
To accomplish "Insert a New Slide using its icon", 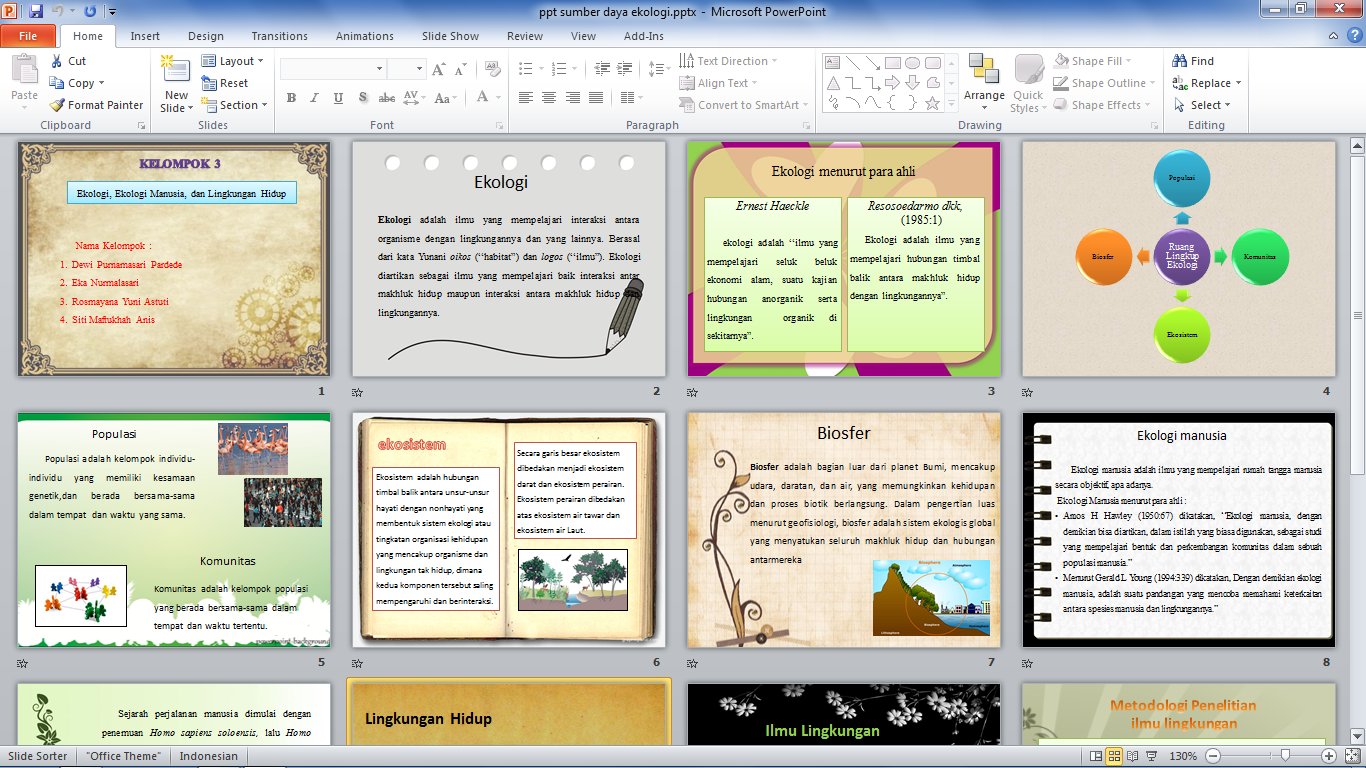I will [x=175, y=69].
